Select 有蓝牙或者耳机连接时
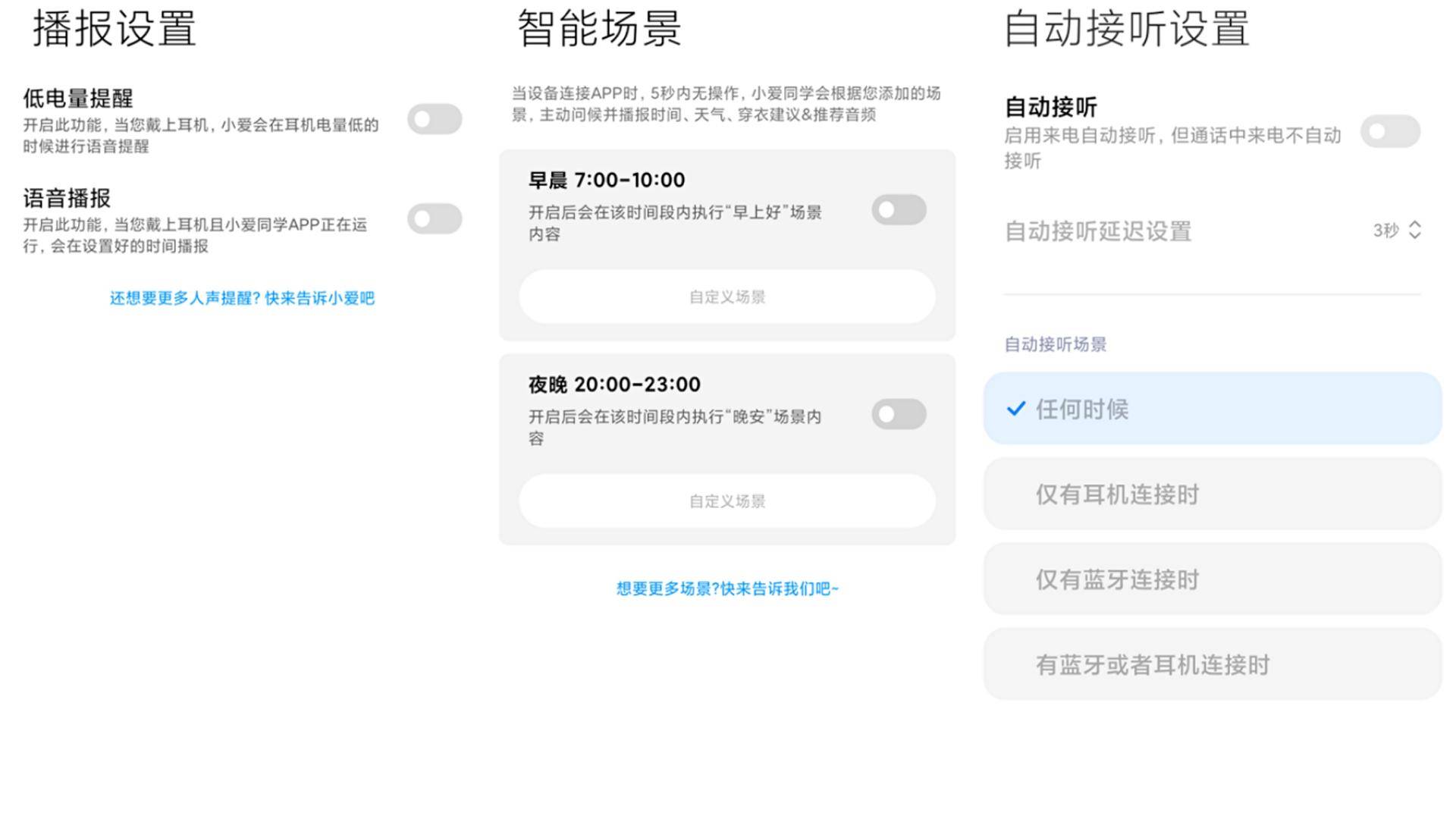1456x819 pixels. click(x=1212, y=664)
